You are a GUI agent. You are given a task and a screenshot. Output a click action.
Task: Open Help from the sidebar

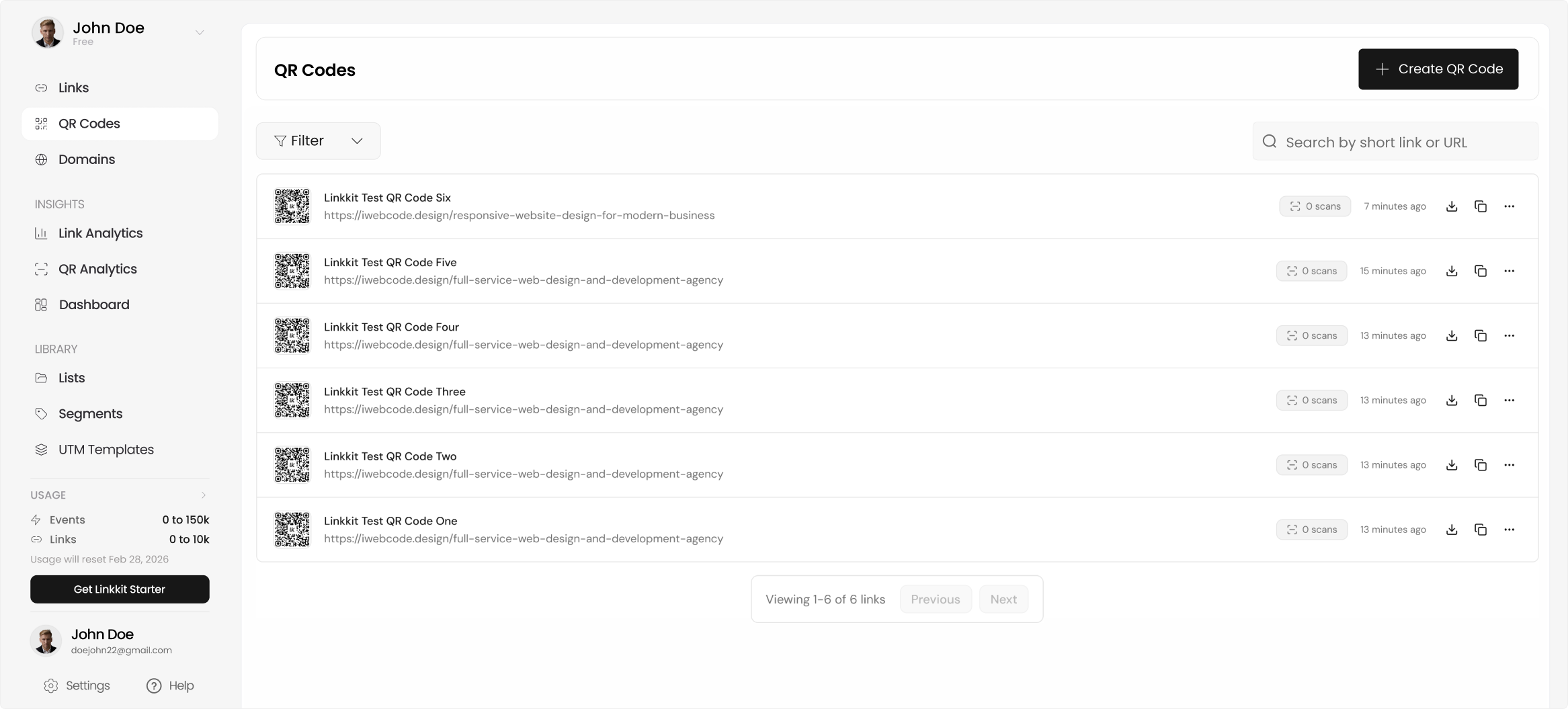click(x=170, y=685)
